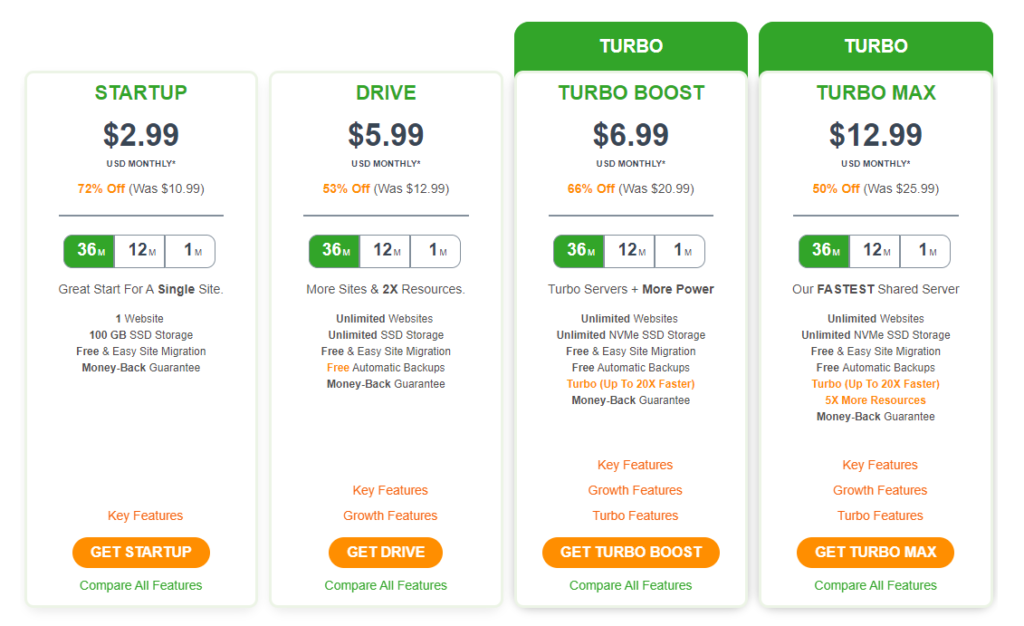Image resolution: width=1024 pixels, height=626 pixels.
Task: Select 1-month term on Startup plan
Action: tap(190, 251)
